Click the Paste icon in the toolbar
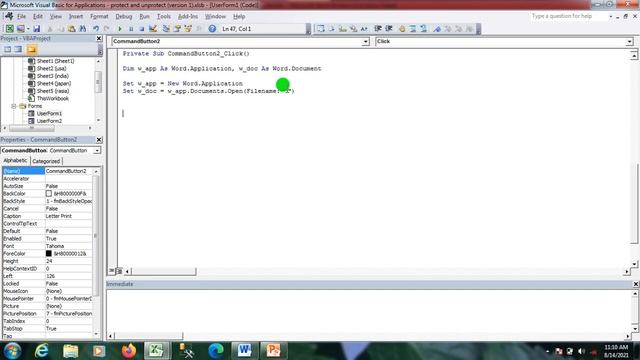This screenshot has height=360, width=640. pos(71,29)
